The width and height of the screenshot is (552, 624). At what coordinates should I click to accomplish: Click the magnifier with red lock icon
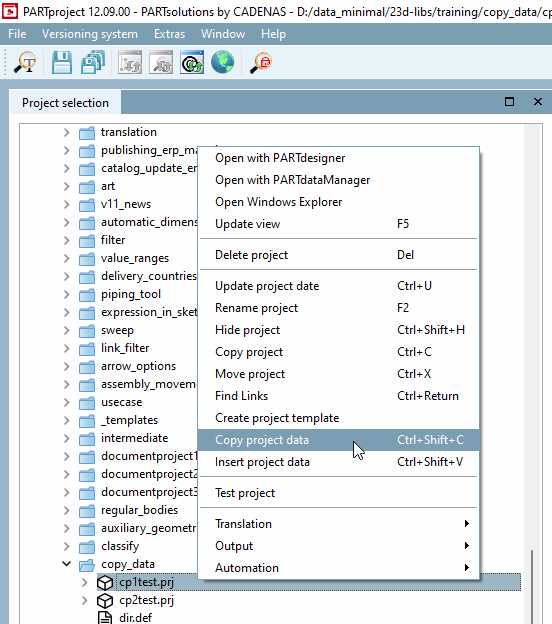(261, 62)
